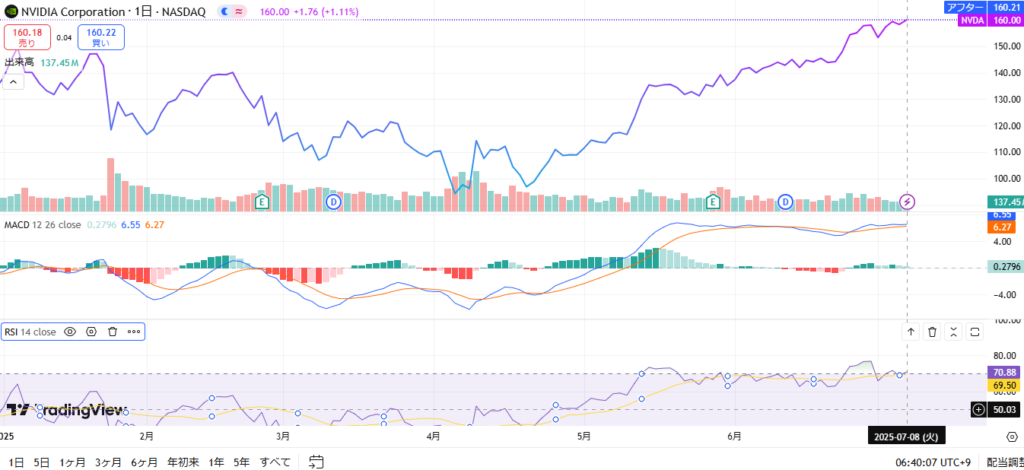Image resolution: width=1024 pixels, height=470 pixels.
Task: Click the アフター 160.21 price label
Action: (984, 7)
